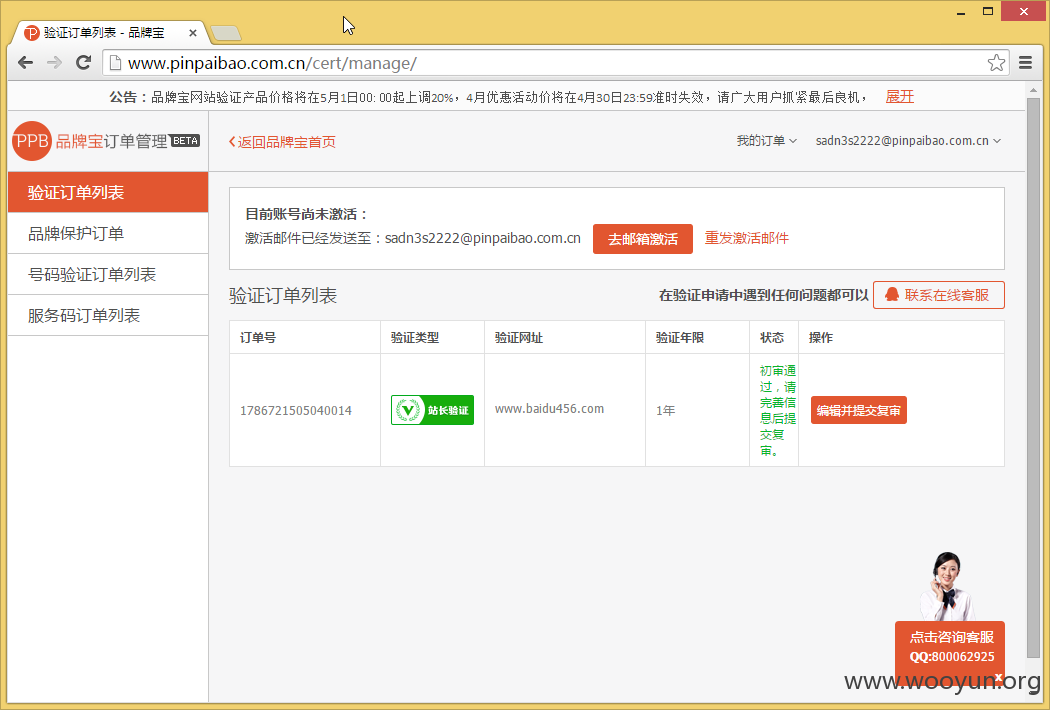This screenshot has width=1050, height=710.
Task: Click the 去邮箱激活 button
Action: pos(642,239)
